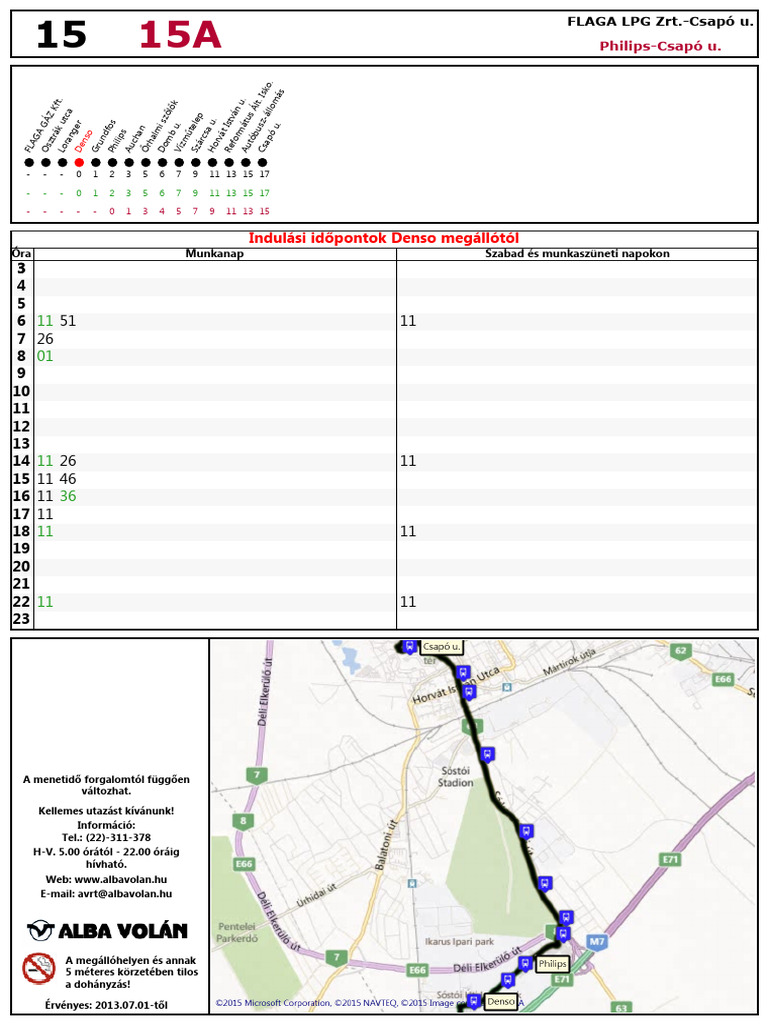The width and height of the screenshot is (768, 1024).
Task: Click the route number 15 heading
Action: [61, 35]
